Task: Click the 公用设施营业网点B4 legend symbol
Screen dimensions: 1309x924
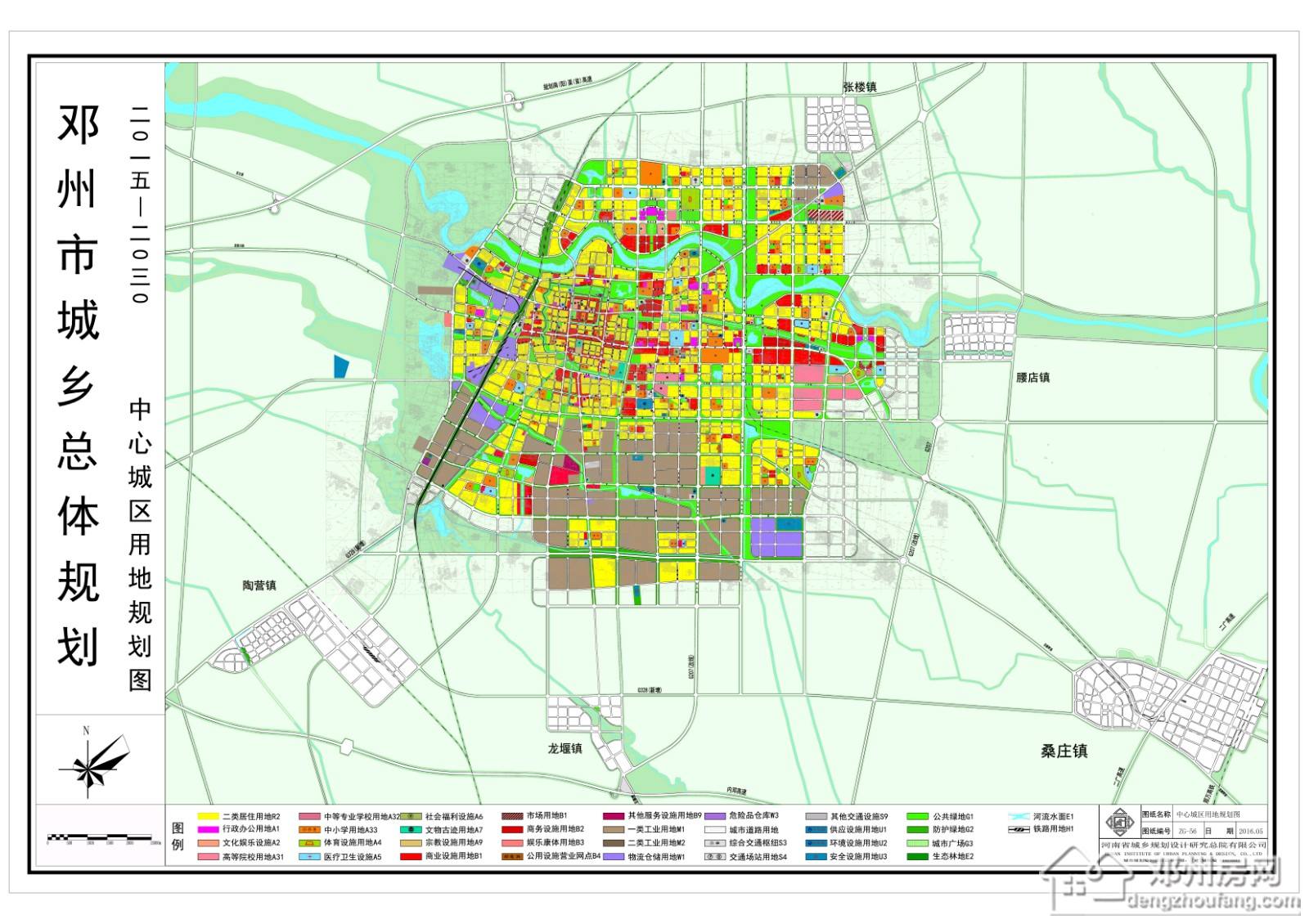Action: pyautogui.click(x=512, y=857)
